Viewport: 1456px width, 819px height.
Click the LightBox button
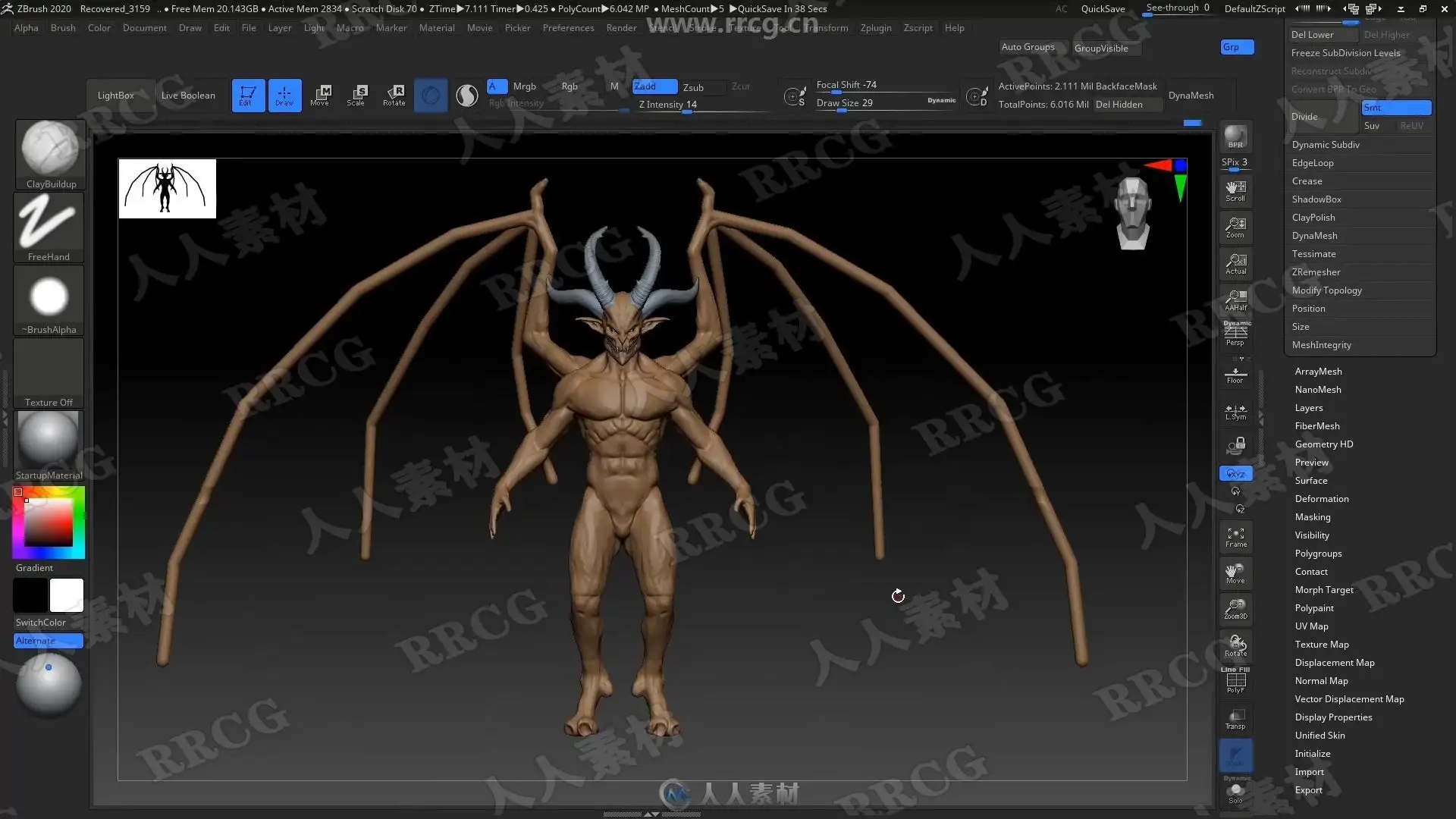pyautogui.click(x=115, y=96)
